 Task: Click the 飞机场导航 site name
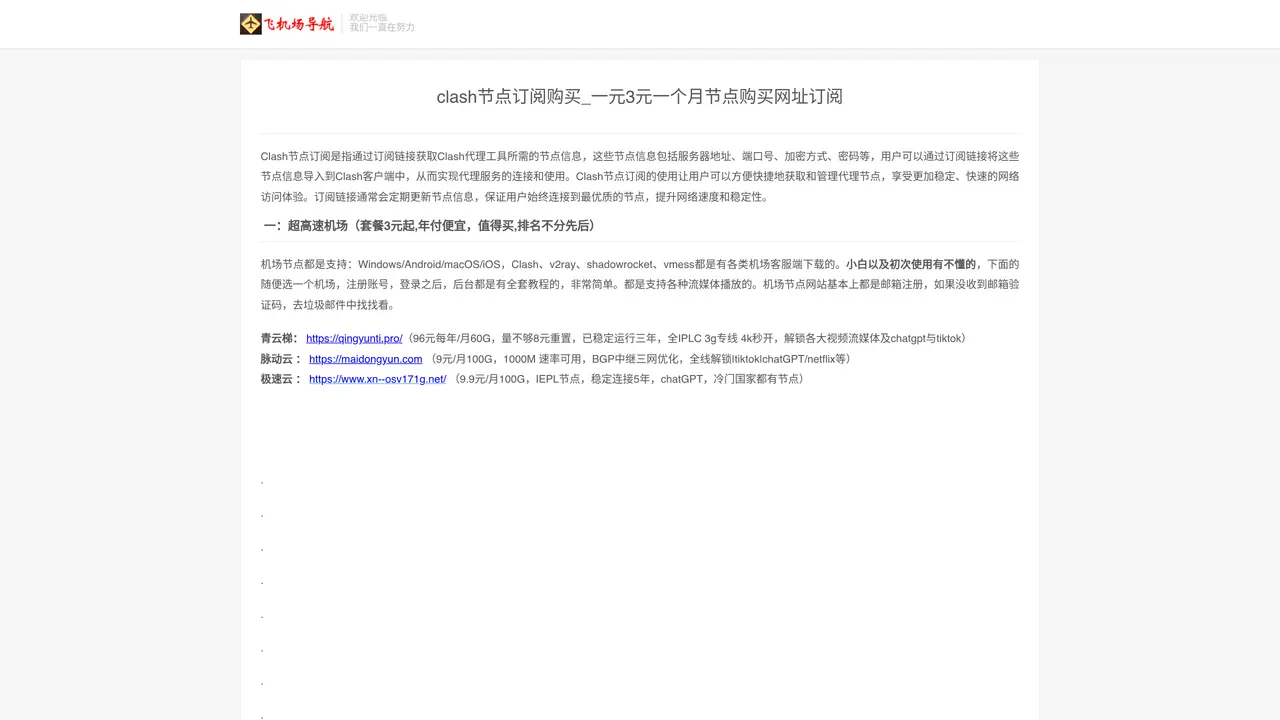tap(299, 24)
